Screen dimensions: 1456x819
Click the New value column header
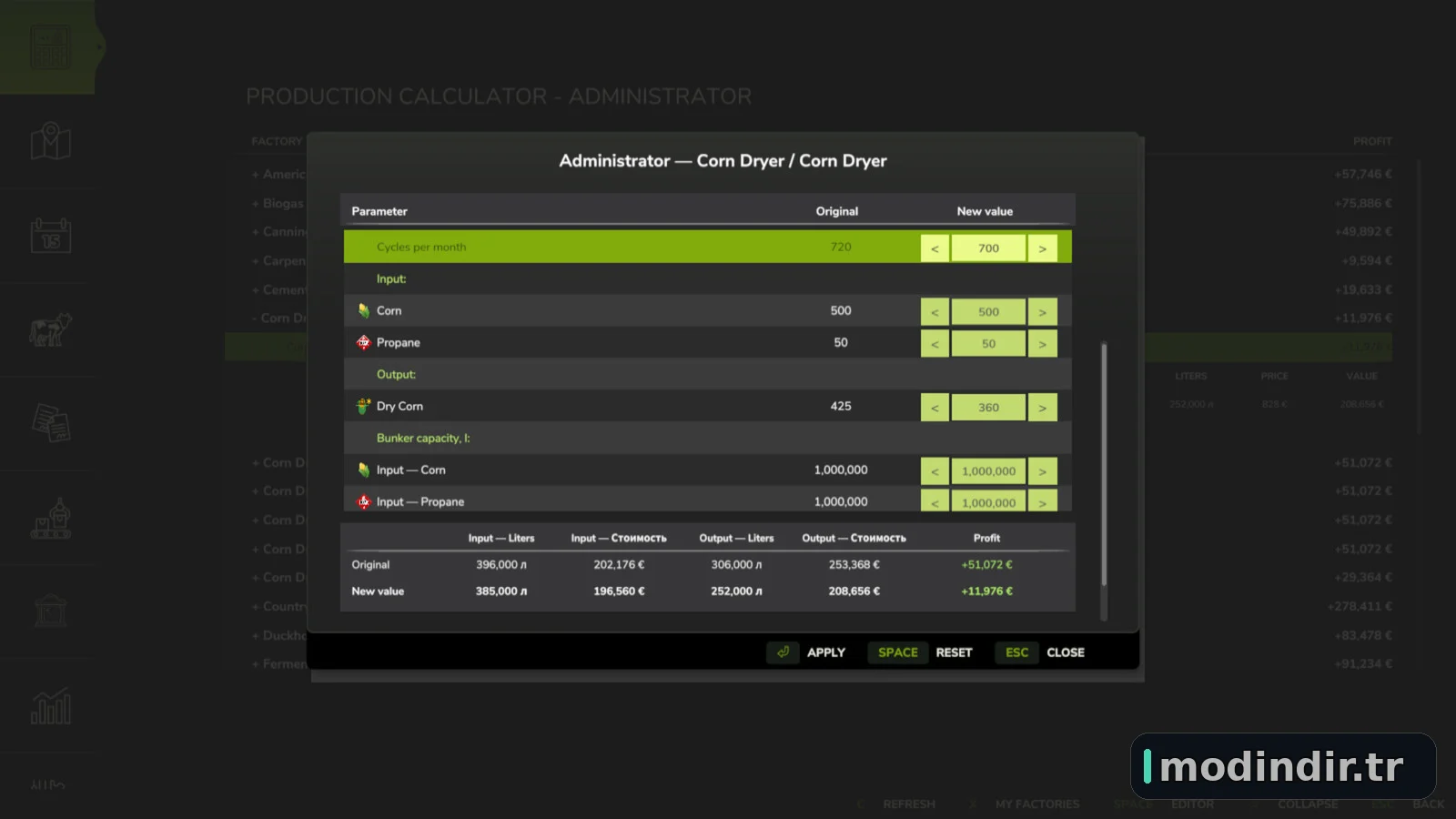pyautogui.click(x=985, y=211)
